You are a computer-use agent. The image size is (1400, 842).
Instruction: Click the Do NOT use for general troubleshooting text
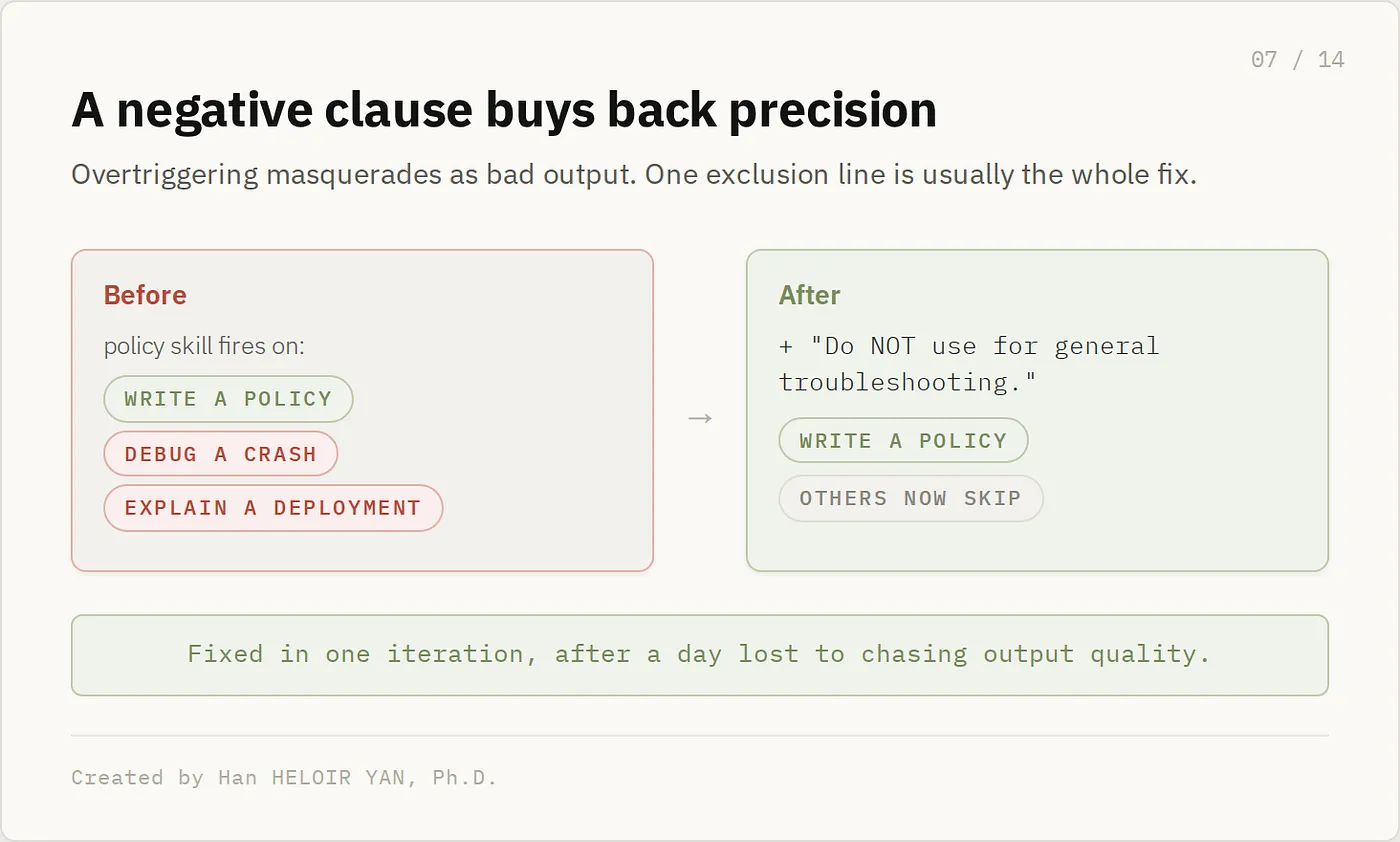pyautogui.click(x=969, y=364)
